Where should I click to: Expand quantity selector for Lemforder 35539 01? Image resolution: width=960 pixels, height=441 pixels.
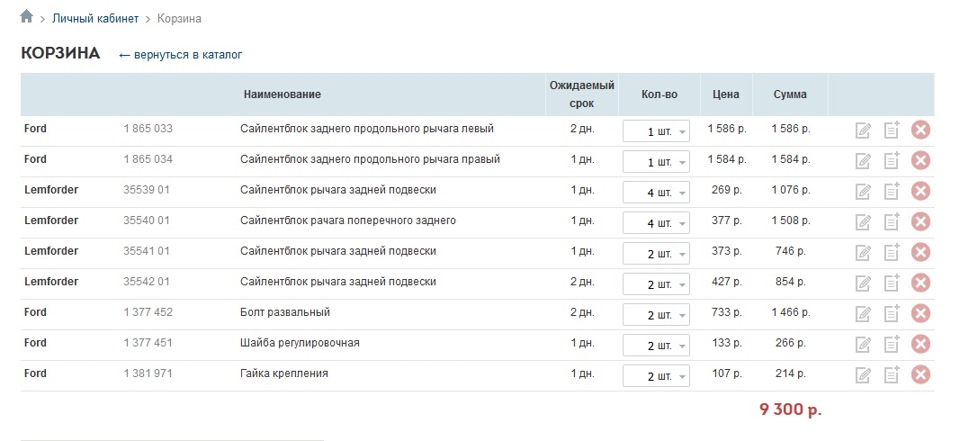pyautogui.click(x=656, y=192)
